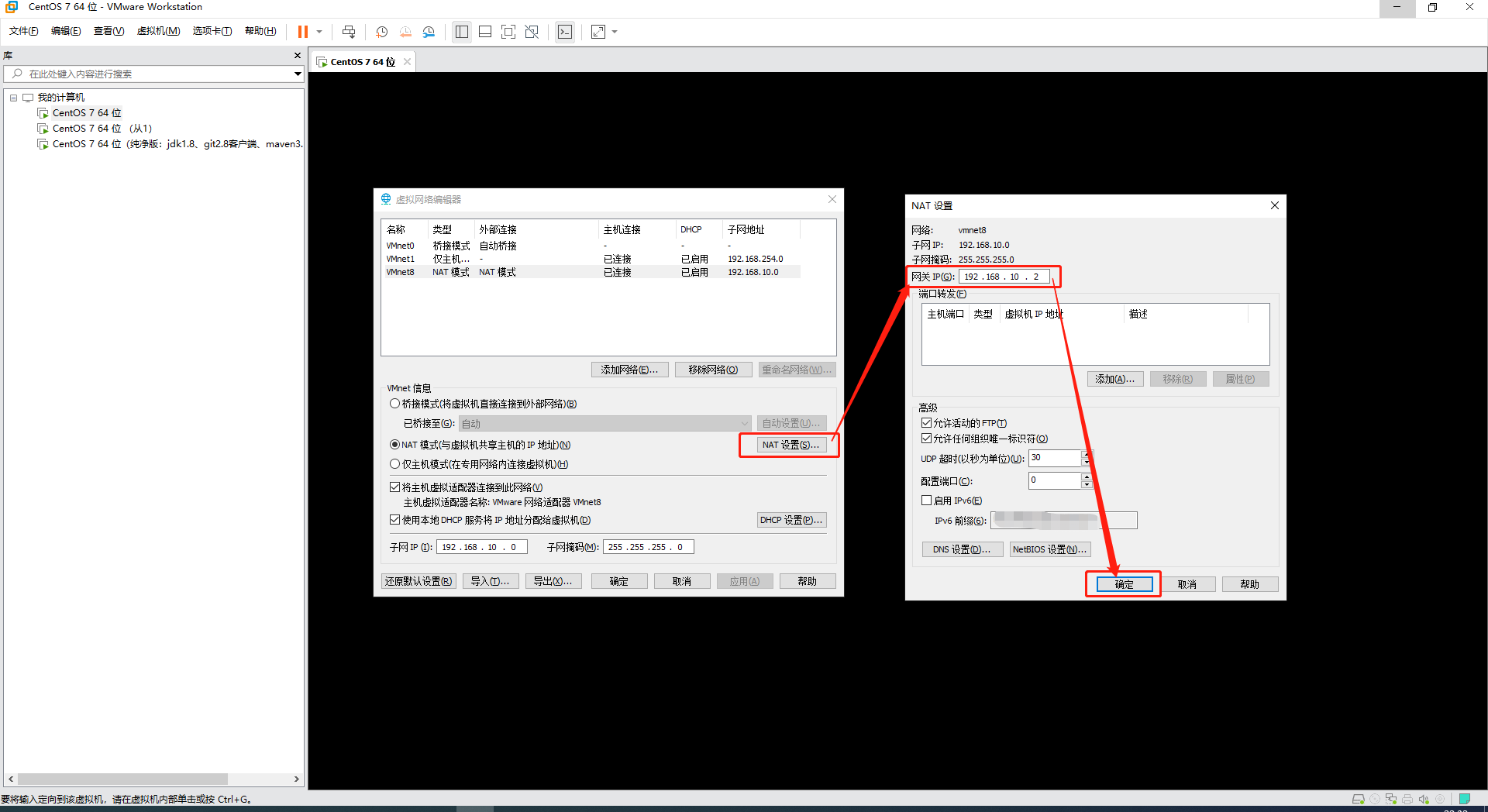Click DNS 设置(D)... button
The width and height of the screenshot is (1488, 812).
click(962, 549)
